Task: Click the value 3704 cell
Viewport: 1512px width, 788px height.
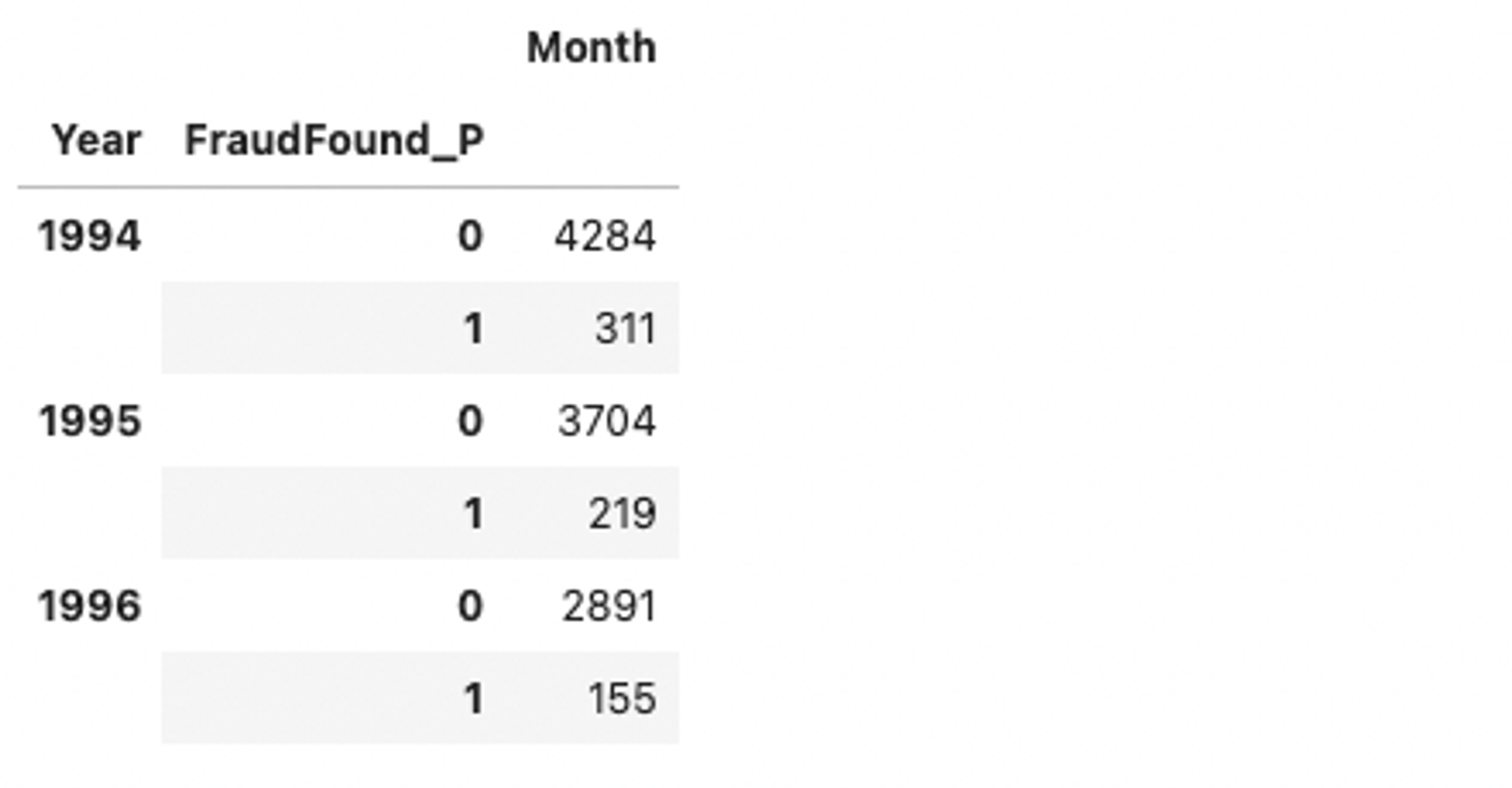Action: click(x=606, y=421)
